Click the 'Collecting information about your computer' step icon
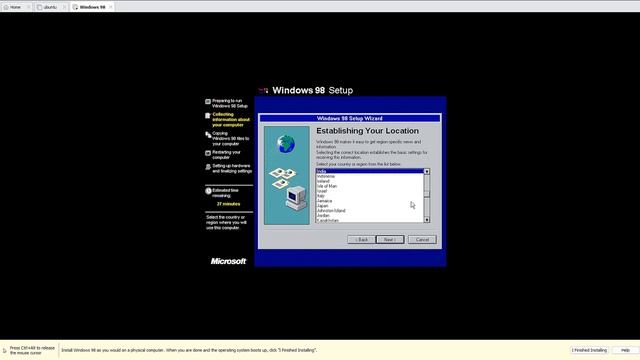Image resolution: width=640 pixels, height=360 pixels. (x=208, y=116)
